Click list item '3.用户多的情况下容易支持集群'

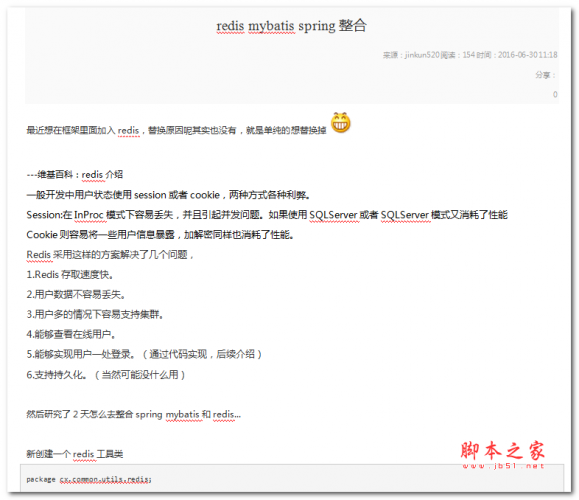coord(95,314)
